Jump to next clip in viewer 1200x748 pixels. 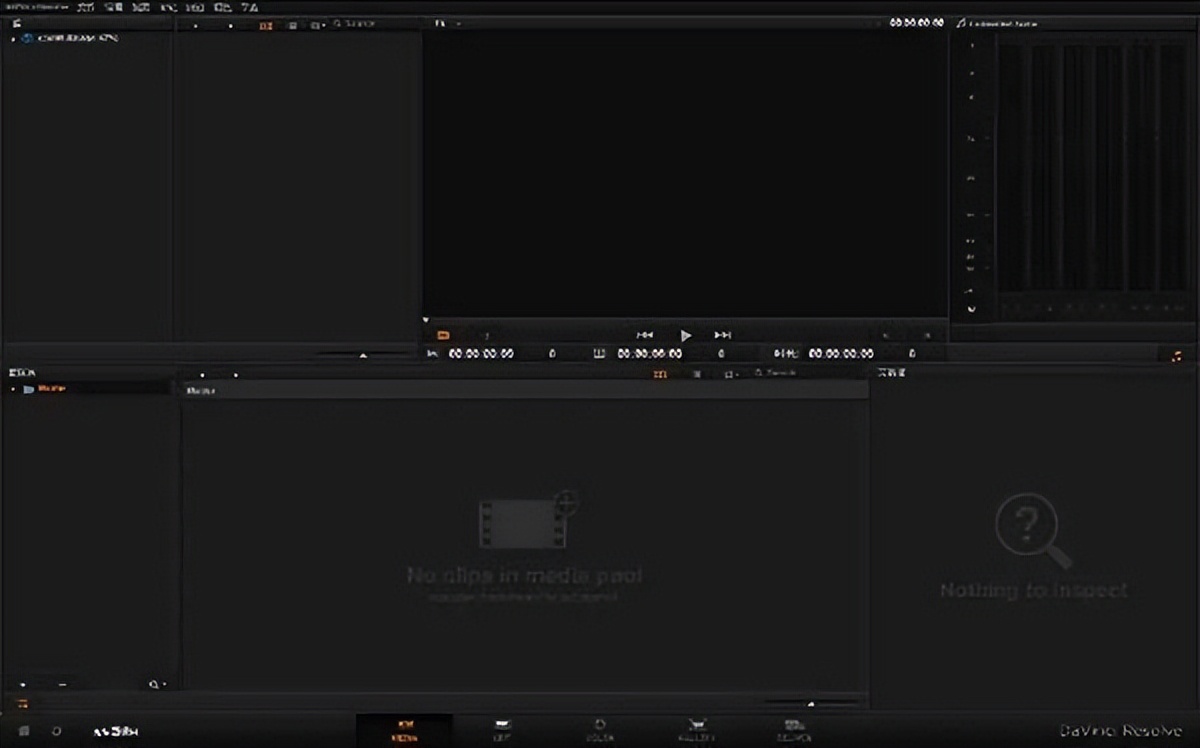[722, 335]
